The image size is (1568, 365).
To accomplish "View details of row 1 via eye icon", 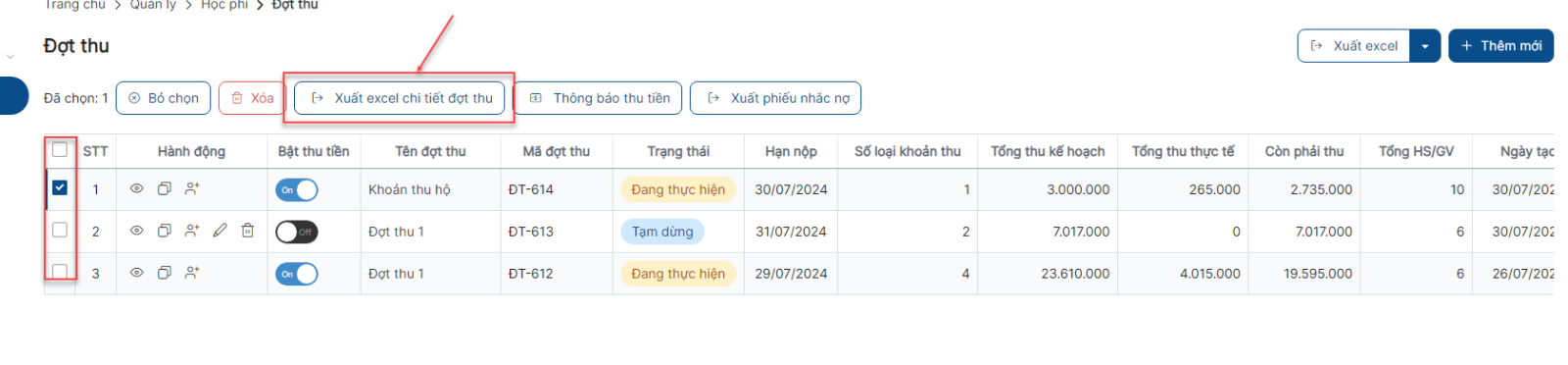I will coord(137,188).
